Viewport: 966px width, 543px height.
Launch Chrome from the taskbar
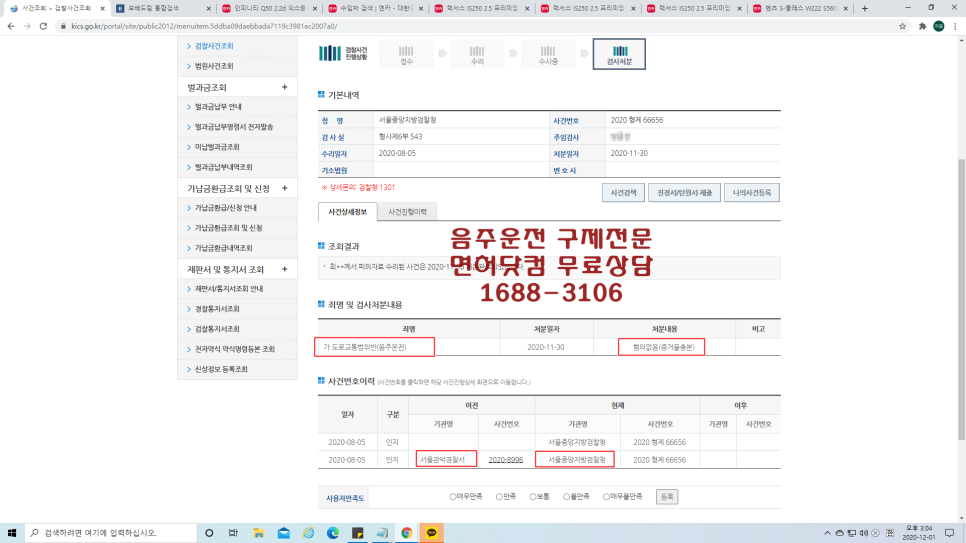click(x=407, y=533)
